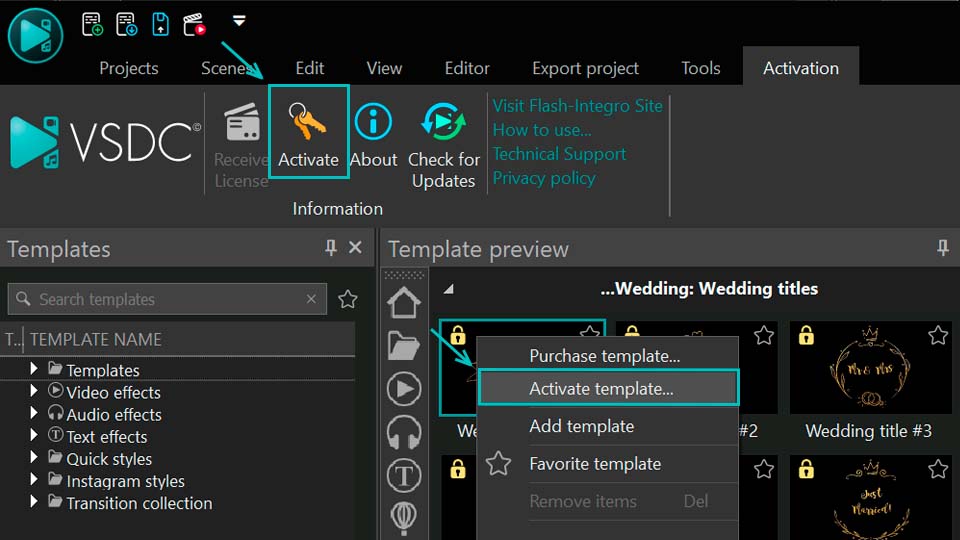This screenshot has width=960, height=540.
Task: Click the balloon icon in preview sidebar
Action: tap(404, 518)
